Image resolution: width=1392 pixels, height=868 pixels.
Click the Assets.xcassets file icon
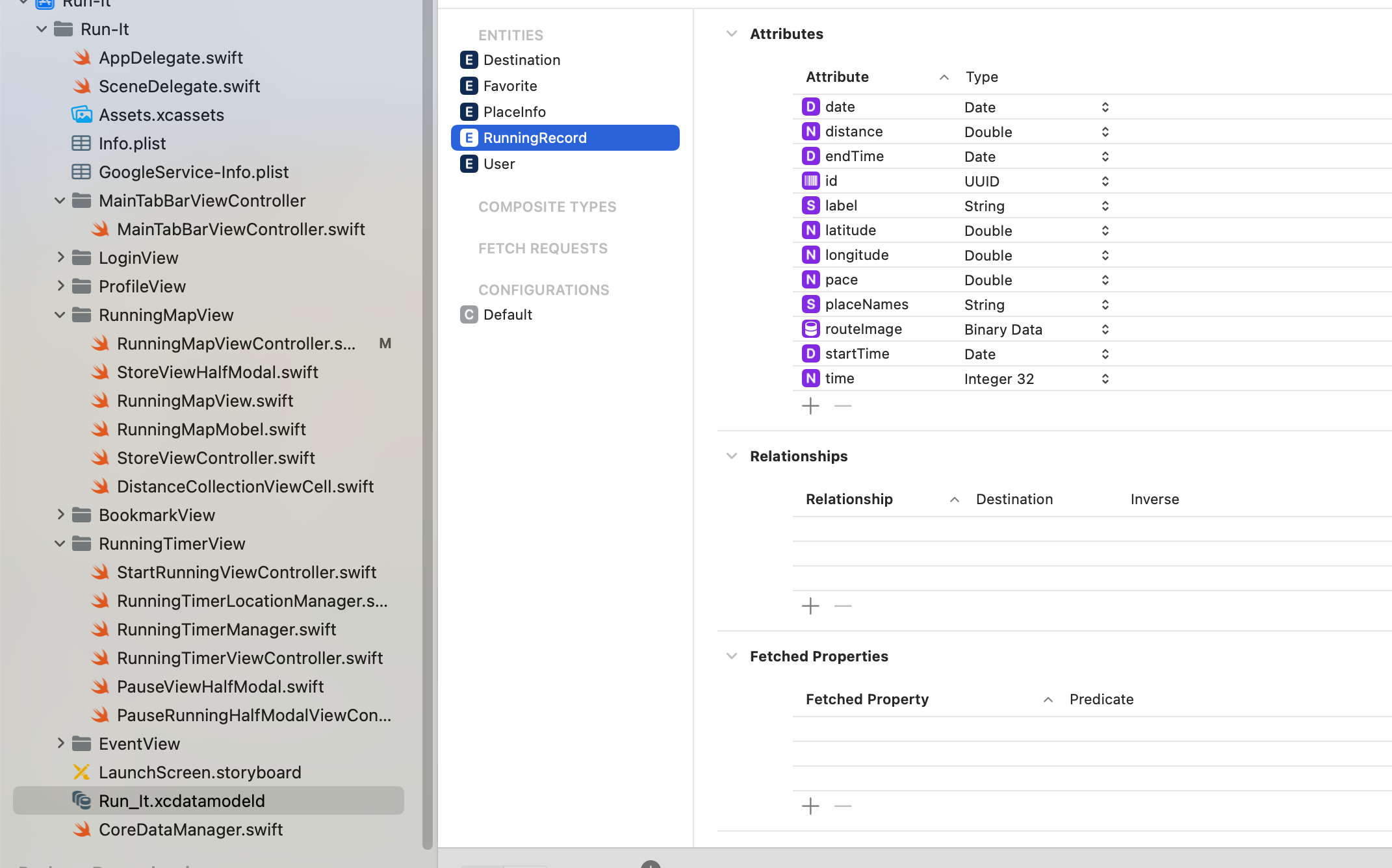[81, 115]
